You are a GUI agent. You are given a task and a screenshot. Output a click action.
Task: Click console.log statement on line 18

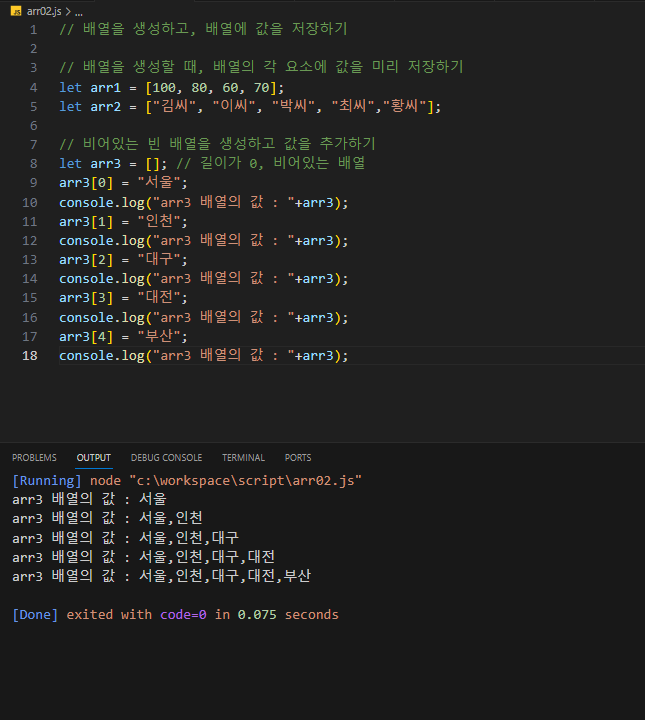204,355
